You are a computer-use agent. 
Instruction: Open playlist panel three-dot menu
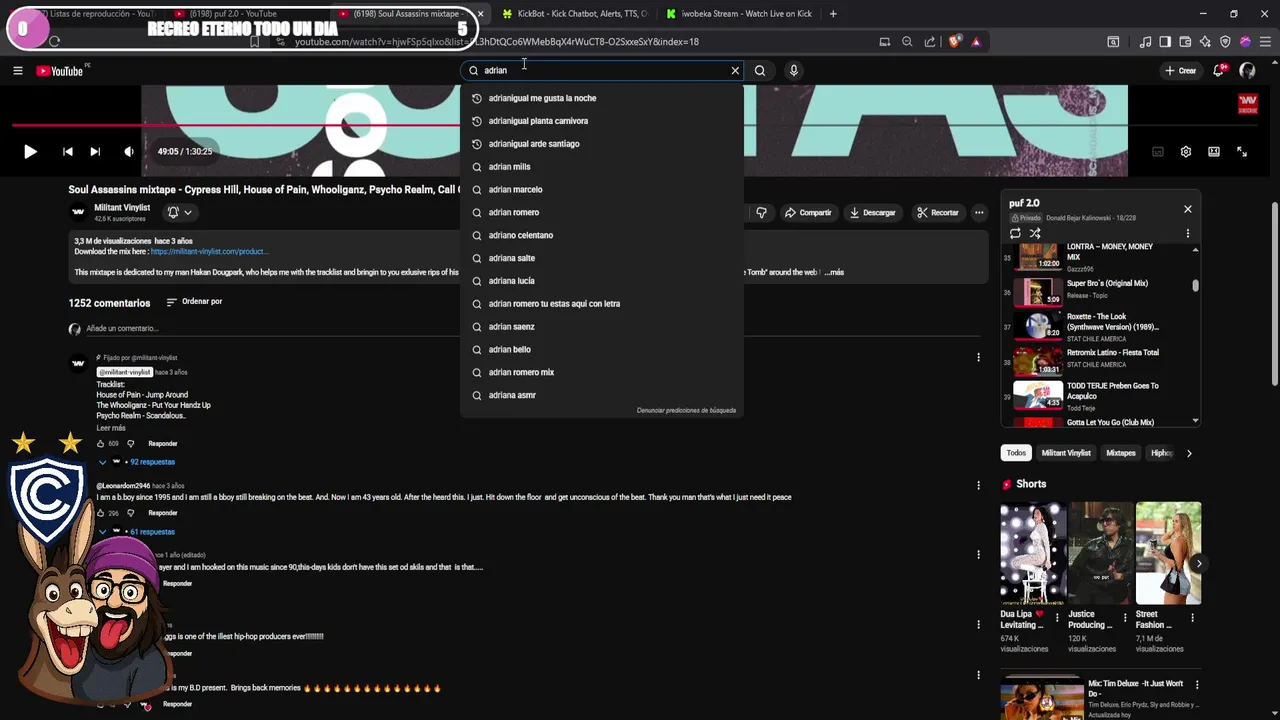click(1188, 233)
